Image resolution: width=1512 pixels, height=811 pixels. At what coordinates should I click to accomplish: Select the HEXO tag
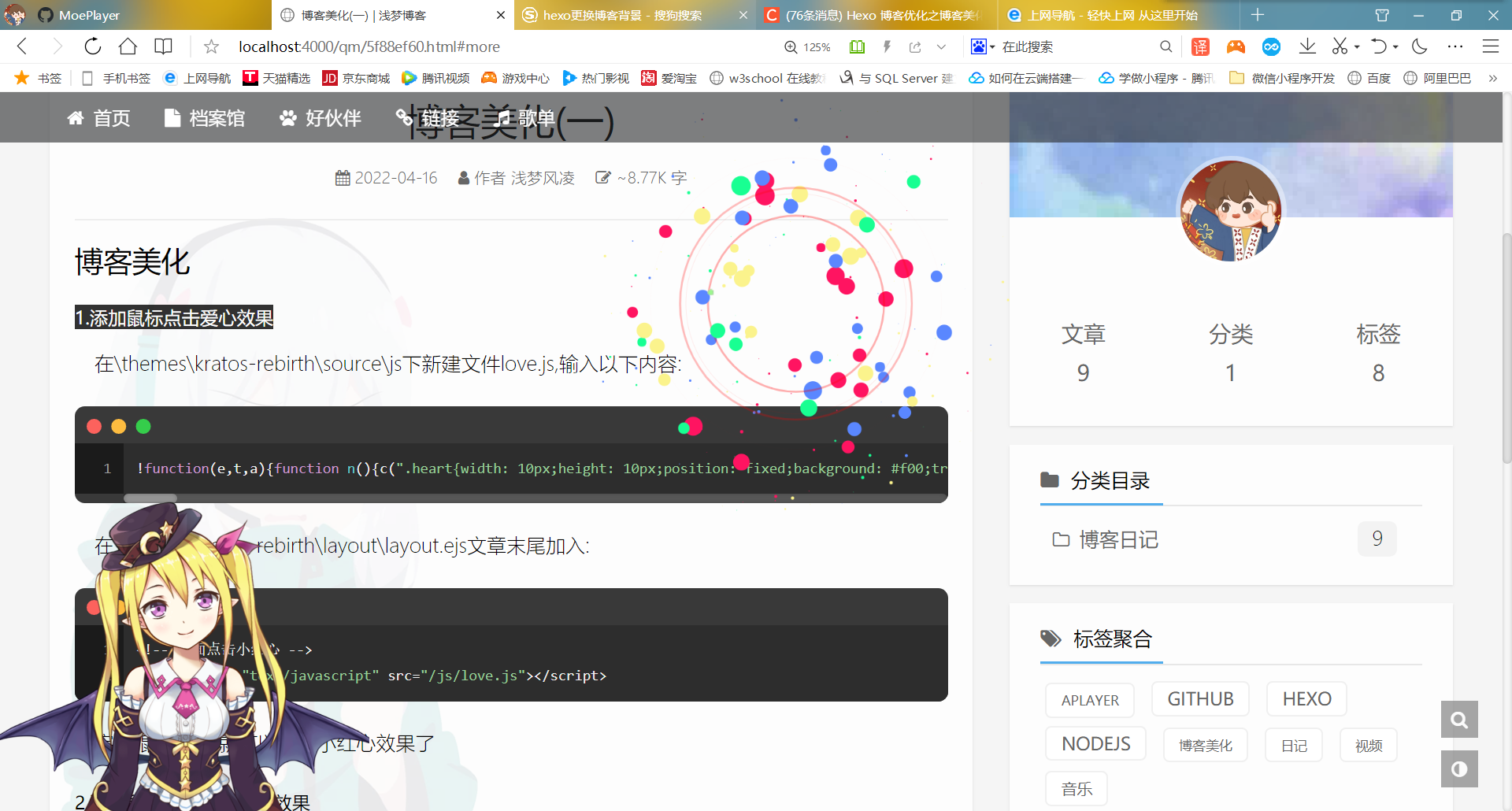click(1306, 699)
